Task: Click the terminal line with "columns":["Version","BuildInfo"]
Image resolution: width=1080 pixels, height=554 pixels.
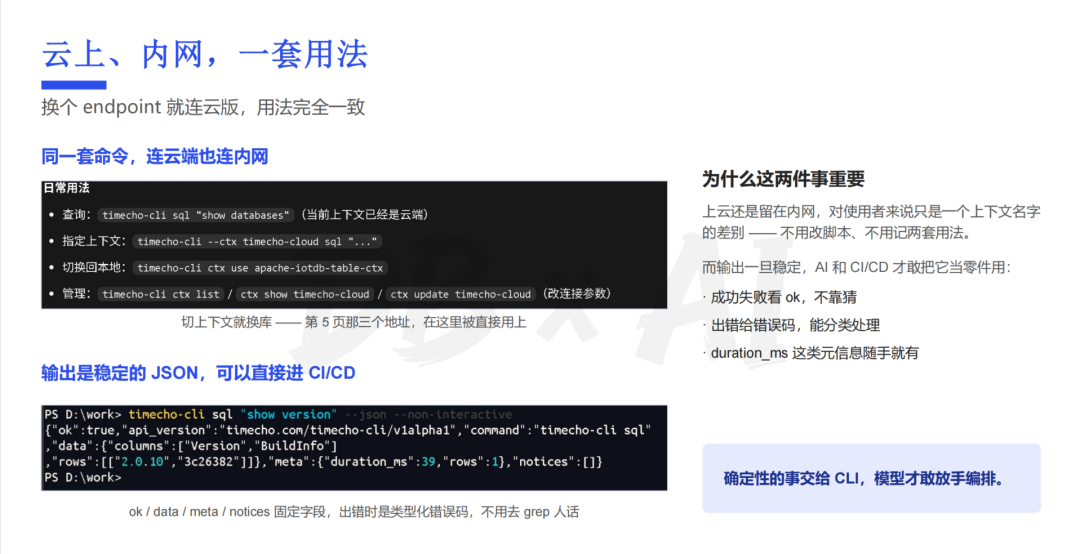Action: [191, 446]
